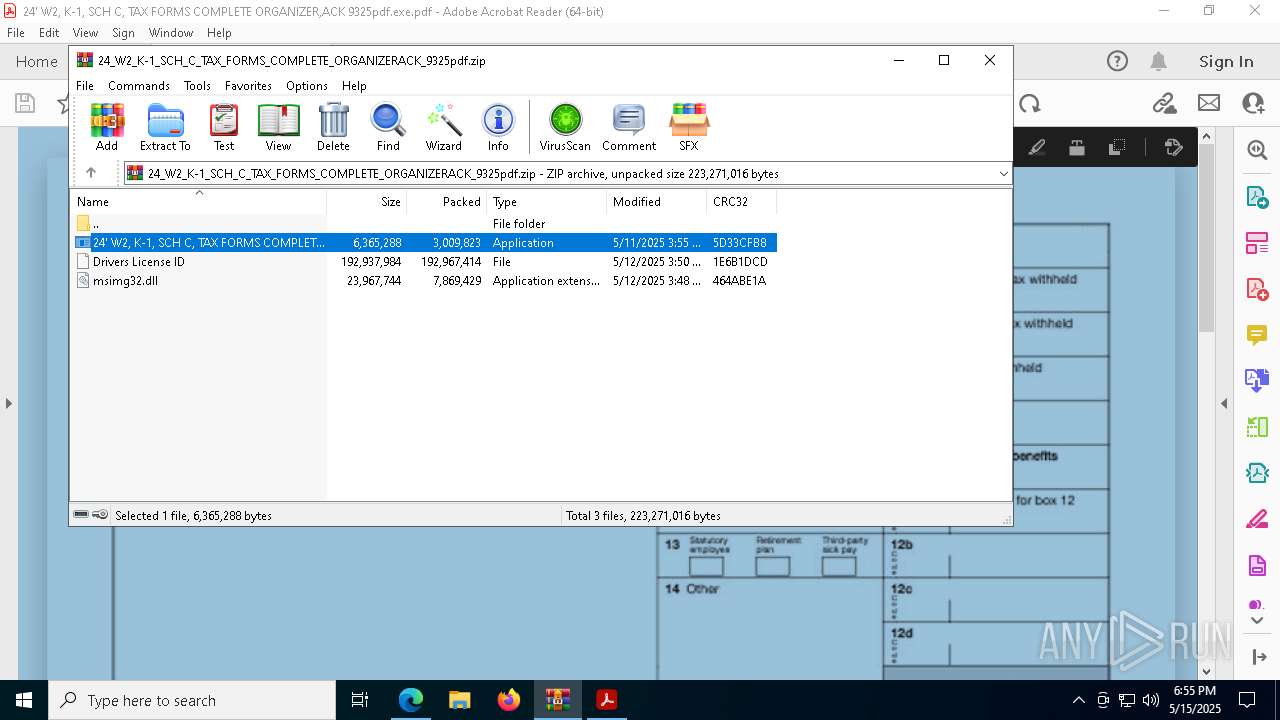Add an archive Comment

(x=629, y=127)
